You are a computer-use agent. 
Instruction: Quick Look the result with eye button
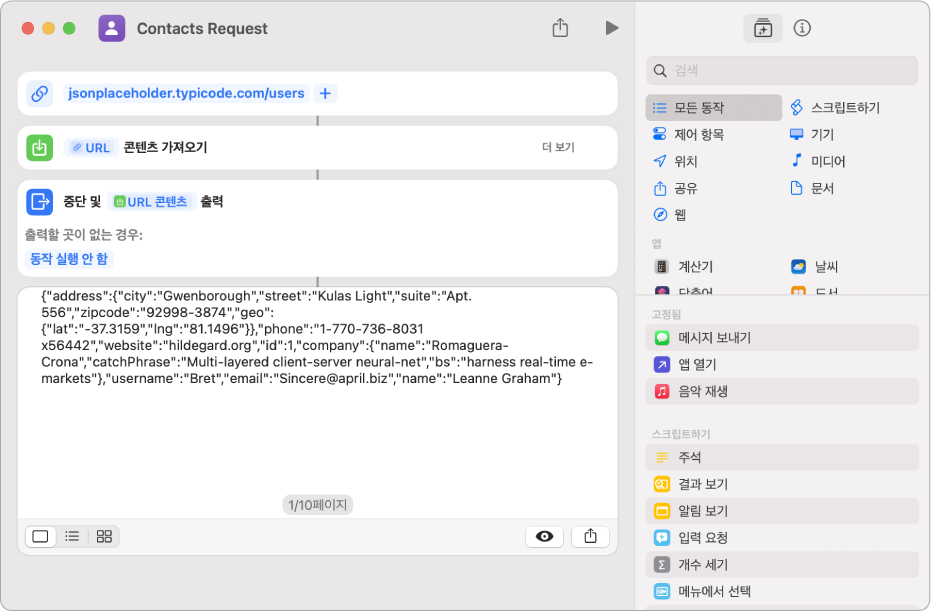544,537
